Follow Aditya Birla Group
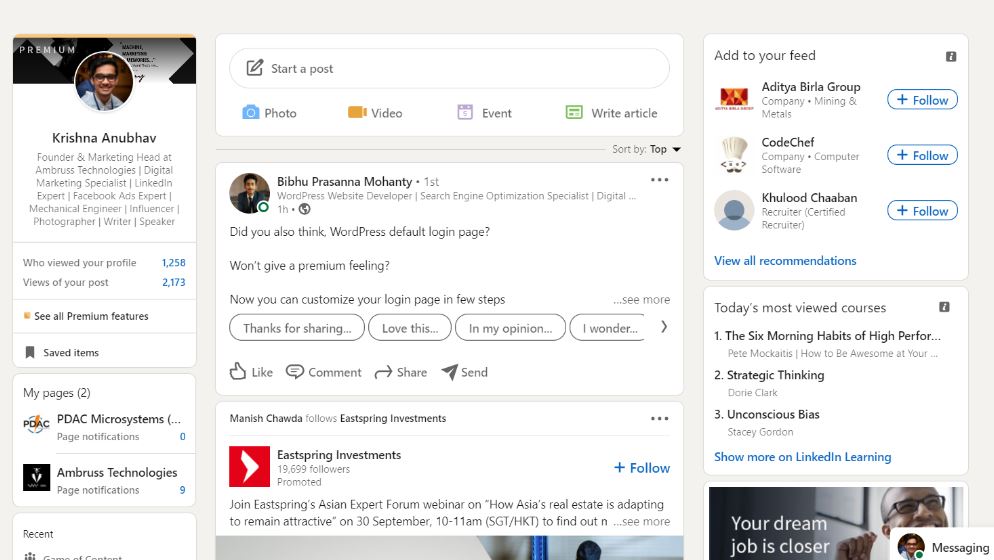The width and height of the screenshot is (994, 560). 922,100
